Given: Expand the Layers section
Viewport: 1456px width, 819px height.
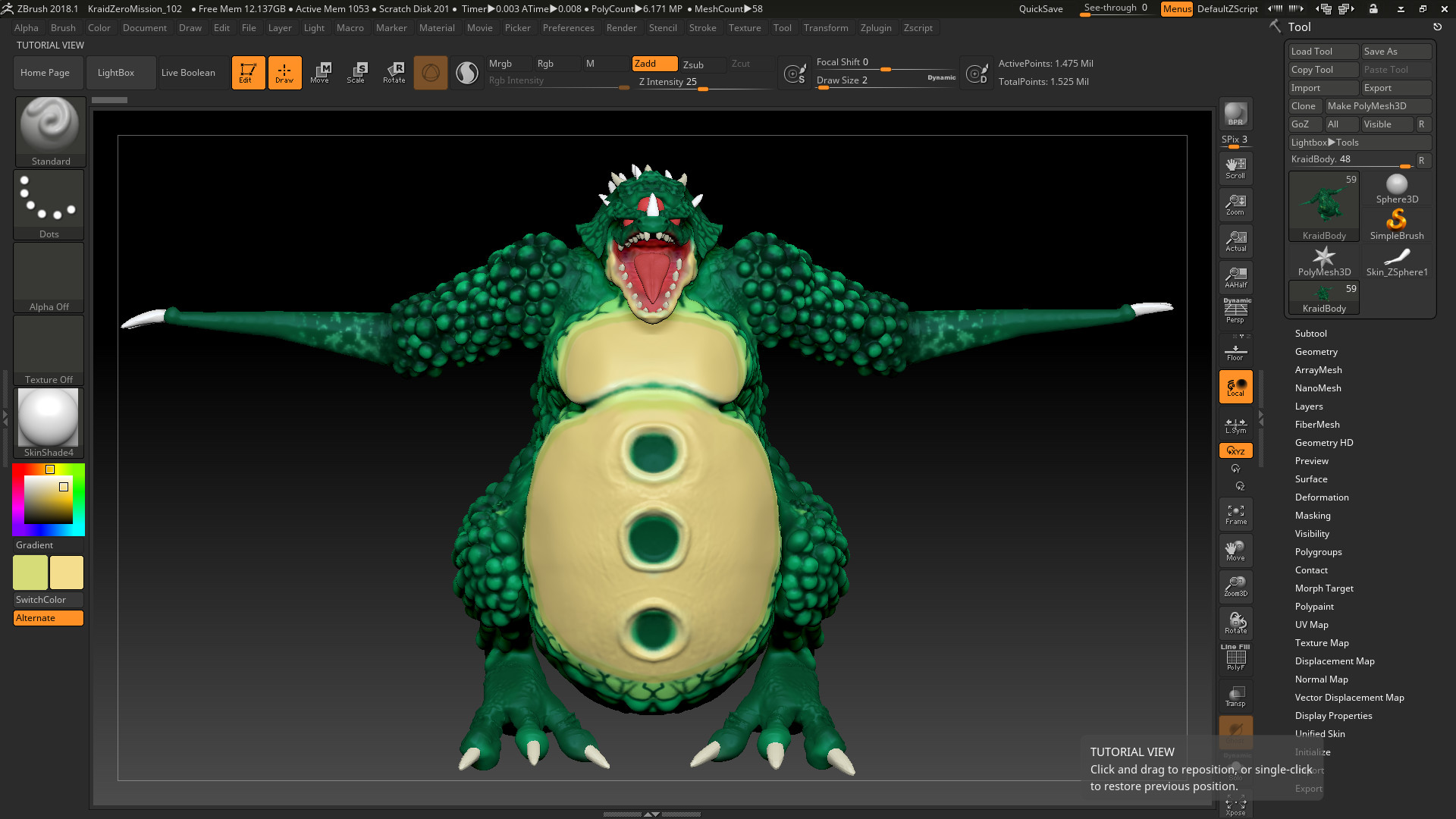Looking at the screenshot, I should click(1308, 406).
